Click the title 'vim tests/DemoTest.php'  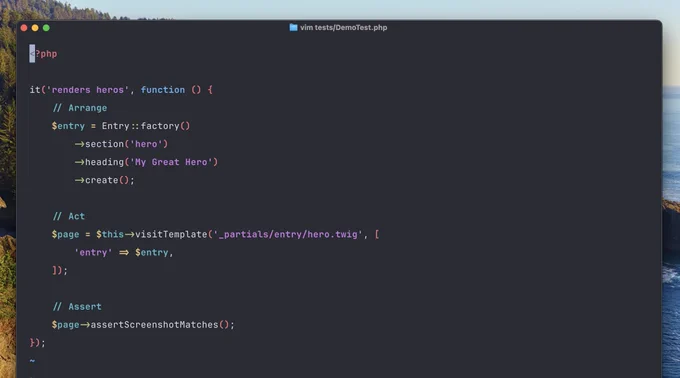(x=343, y=27)
